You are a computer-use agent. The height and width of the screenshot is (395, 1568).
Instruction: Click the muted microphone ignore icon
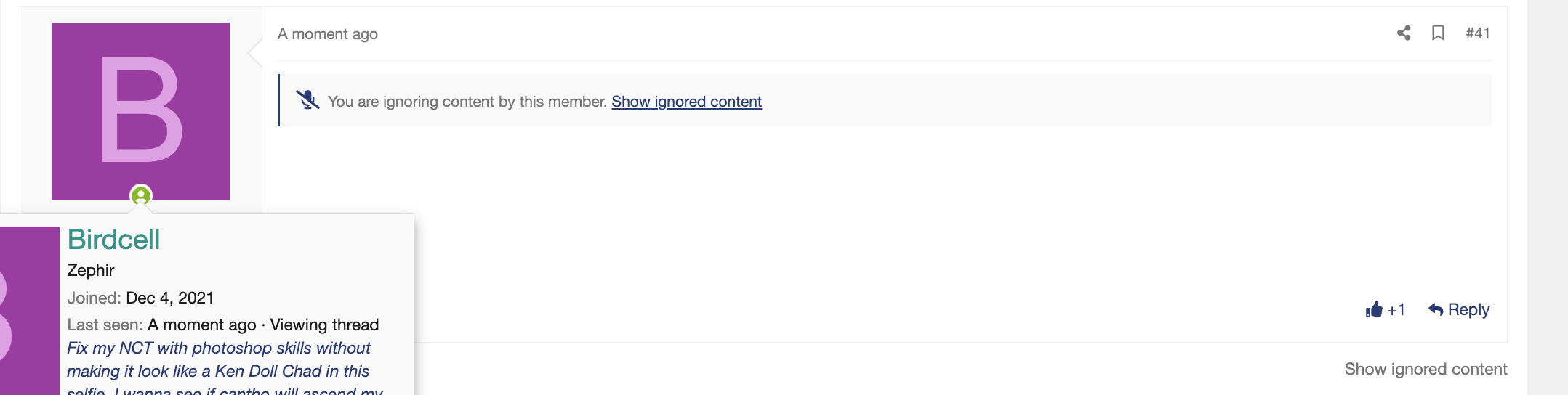click(x=307, y=99)
